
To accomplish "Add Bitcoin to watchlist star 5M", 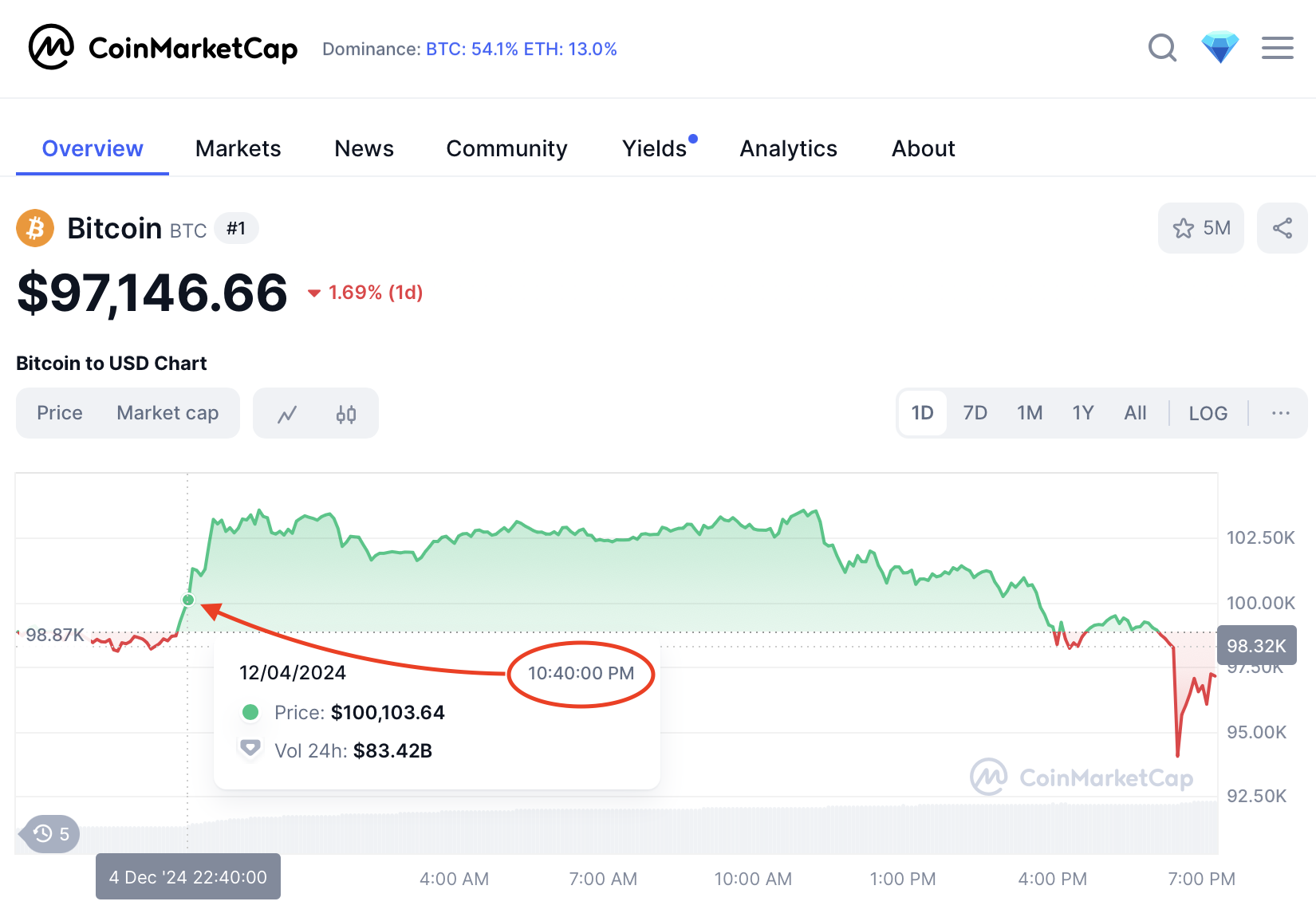I will coord(1201,228).
